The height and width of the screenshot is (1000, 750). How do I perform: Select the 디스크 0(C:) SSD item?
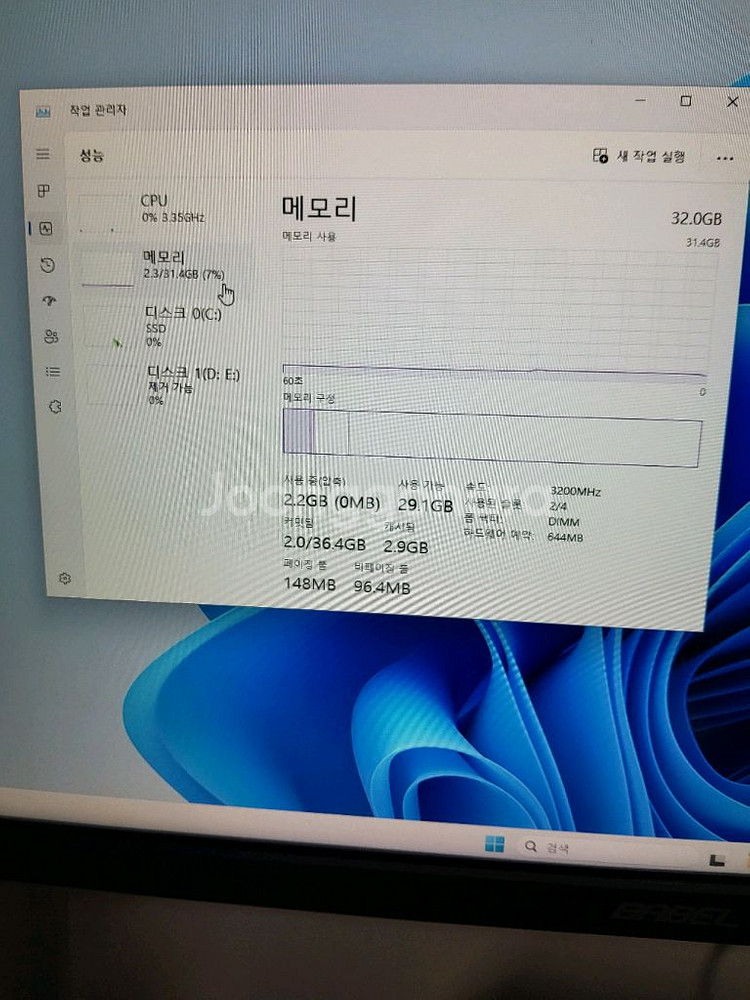coord(167,326)
